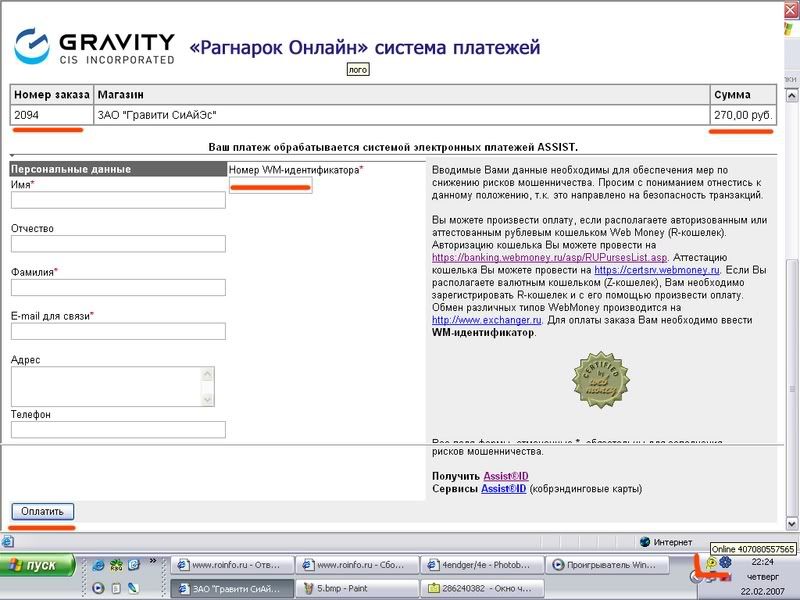Focus the Телефон input field
This screenshot has width=800, height=600.
118,430
